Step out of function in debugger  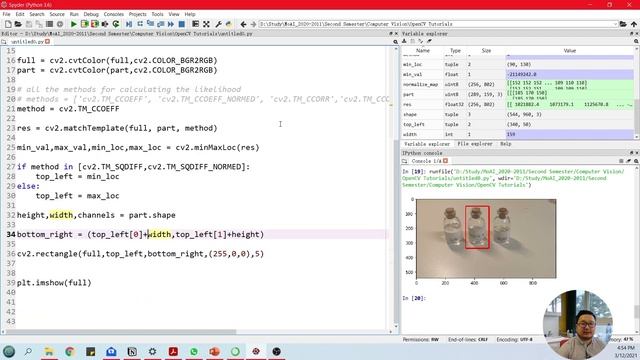(x=160, y=24)
